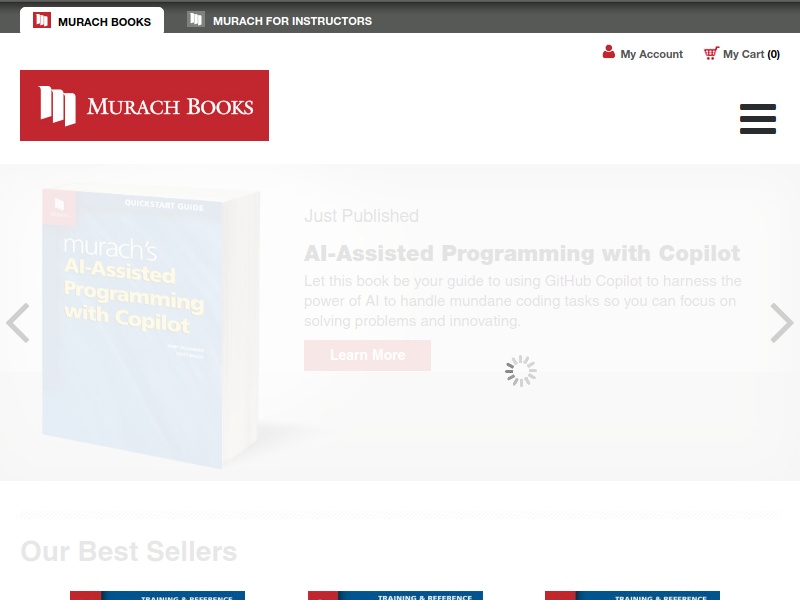The image size is (800, 600).
Task: Click the "Just Published" text
Action: coord(361,216)
